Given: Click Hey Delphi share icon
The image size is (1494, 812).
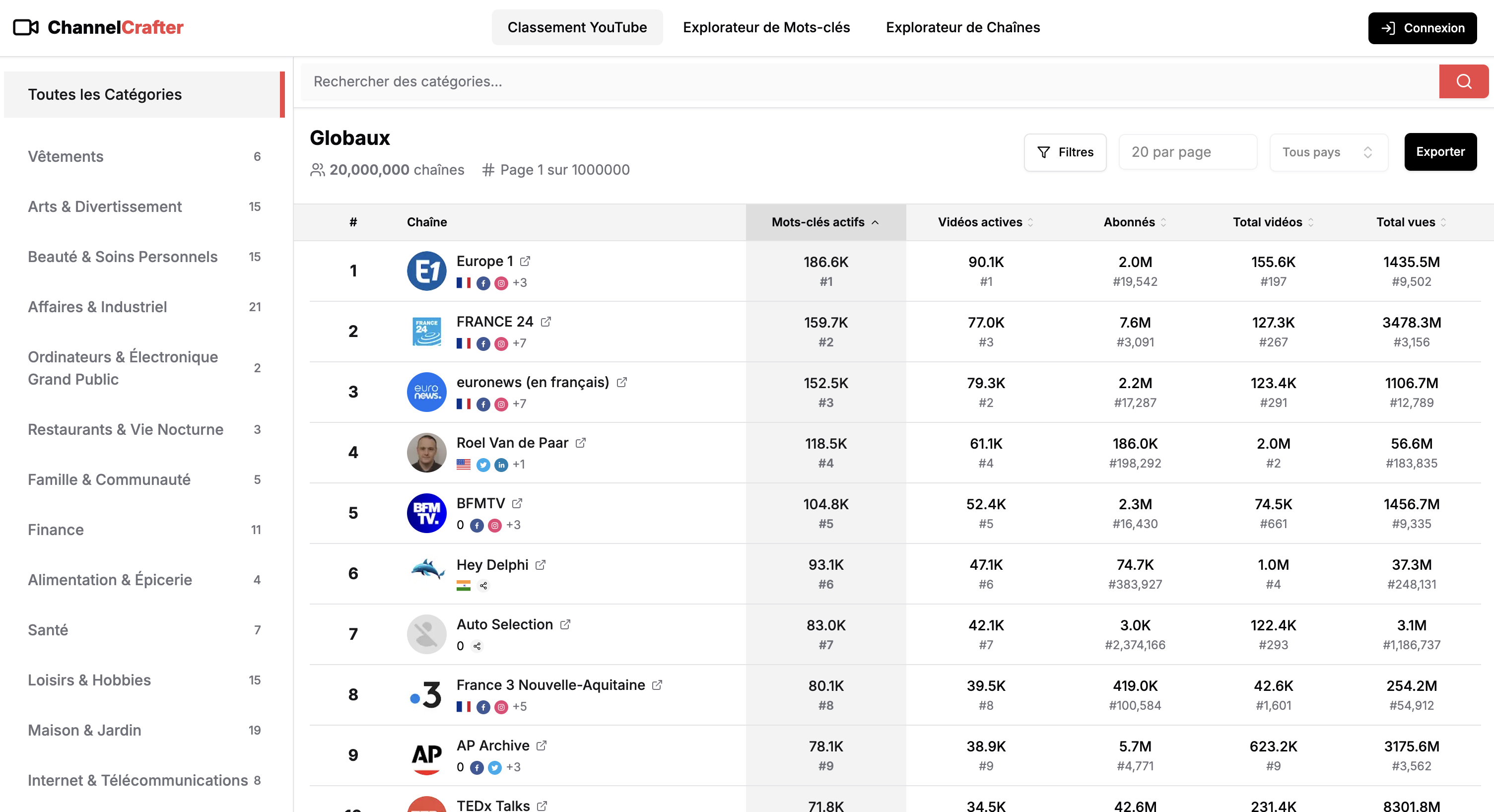Looking at the screenshot, I should pyautogui.click(x=484, y=586).
